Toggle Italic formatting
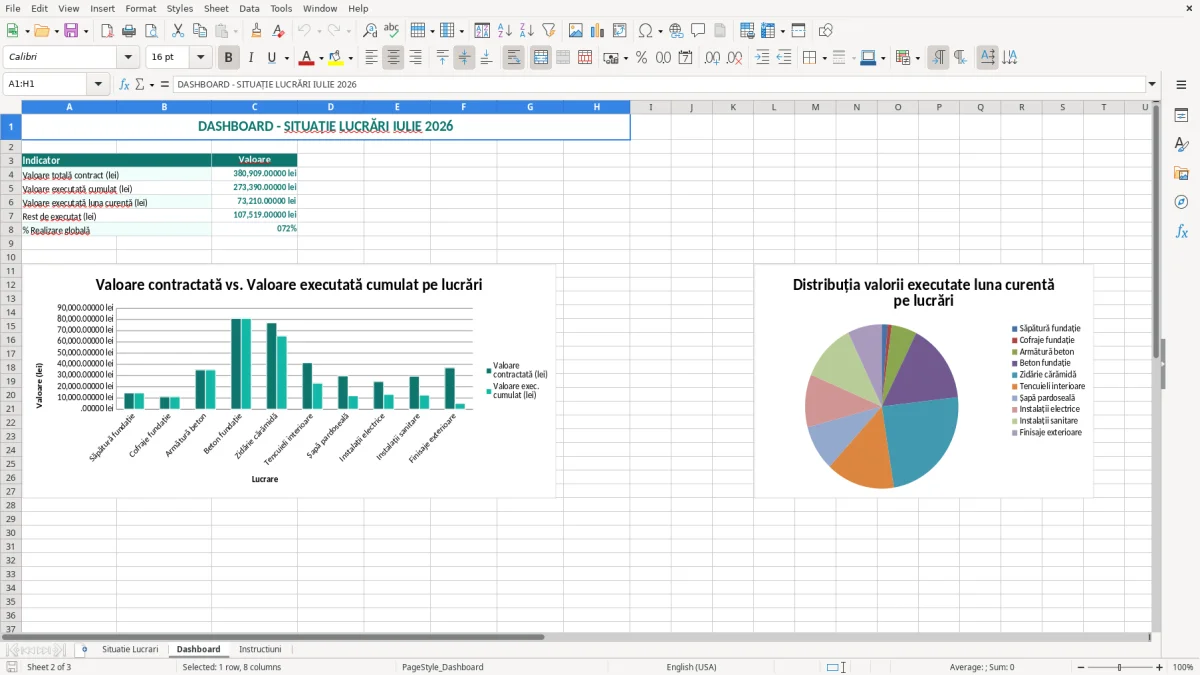This screenshot has height=675, width=1200. click(x=251, y=58)
